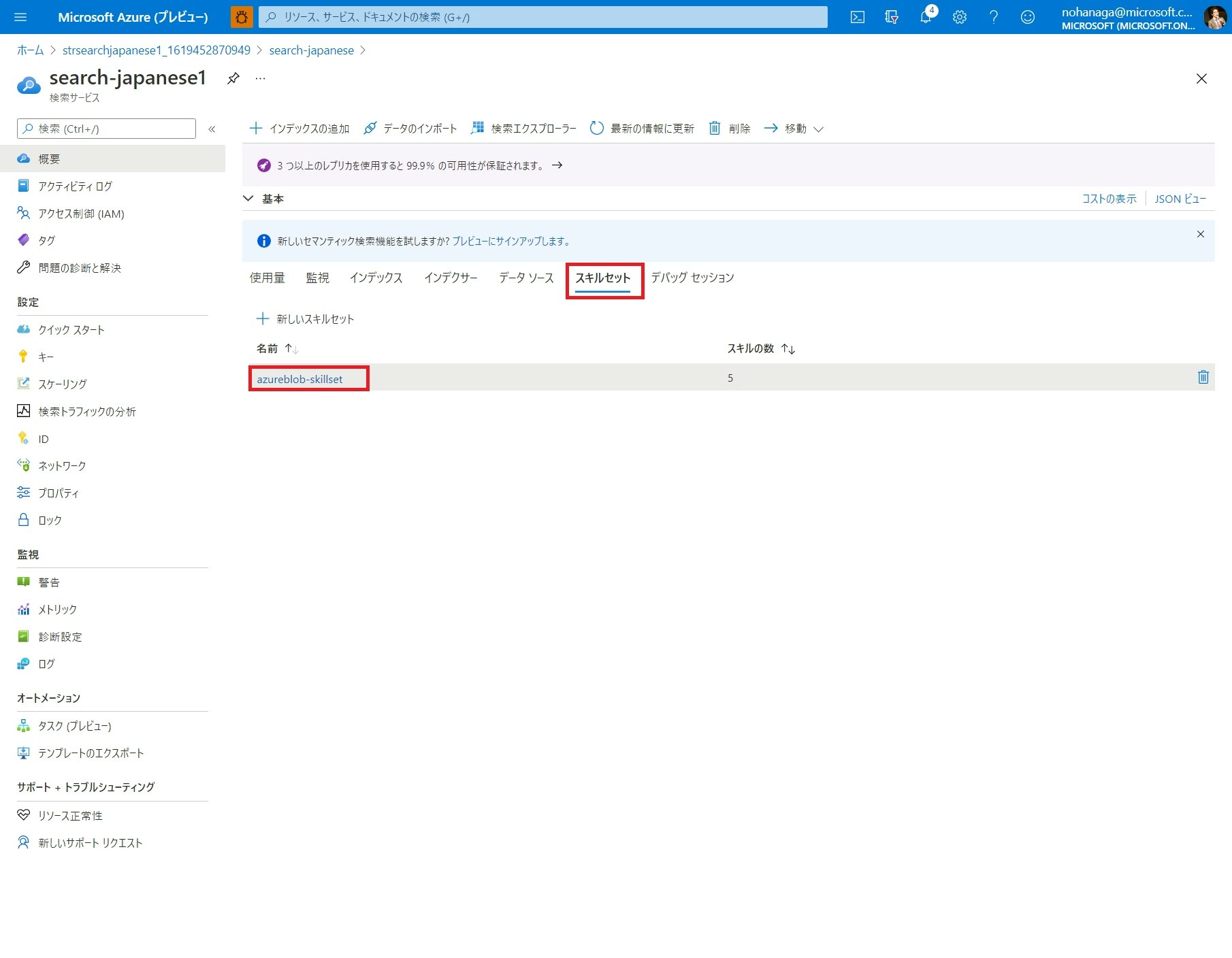Open the search-japanese breadcrumb link

[x=312, y=50]
